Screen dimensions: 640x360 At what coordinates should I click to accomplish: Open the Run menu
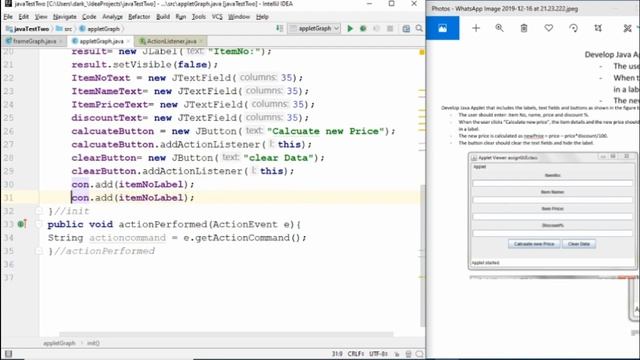180,17
